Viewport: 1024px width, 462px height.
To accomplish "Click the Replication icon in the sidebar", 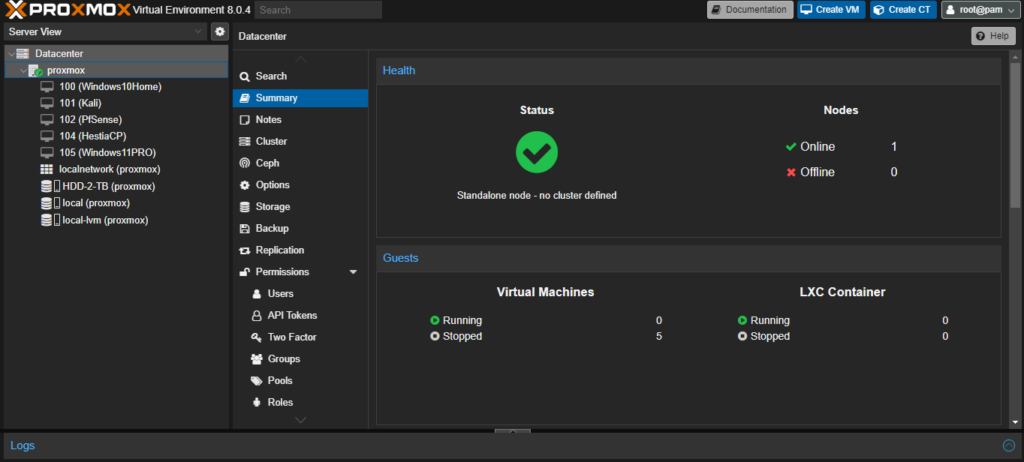I will click(x=245, y=250).
